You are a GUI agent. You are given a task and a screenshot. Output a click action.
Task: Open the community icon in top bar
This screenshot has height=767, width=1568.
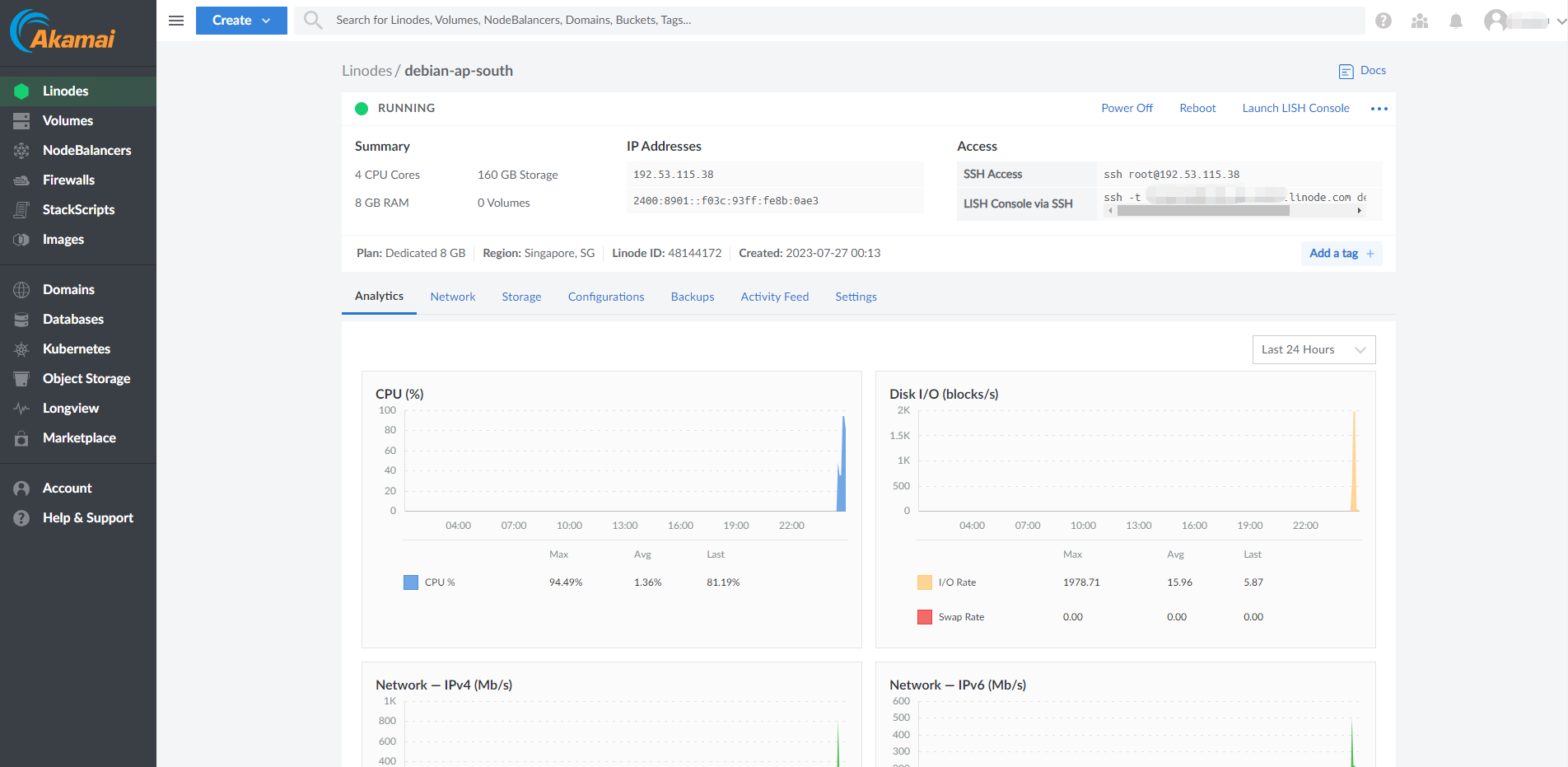pos(1420,21)
